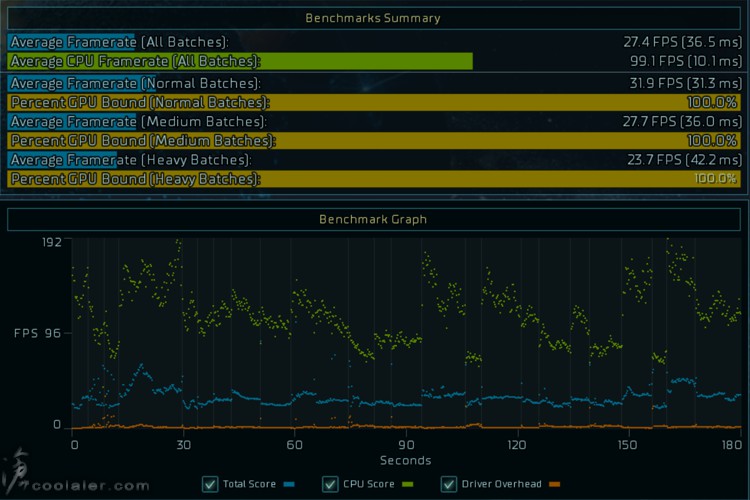Viewport: 750px width, 500px height.
Task: Click the 27.7 FPS (36.0 ms) value
Action: click(682, 122)
